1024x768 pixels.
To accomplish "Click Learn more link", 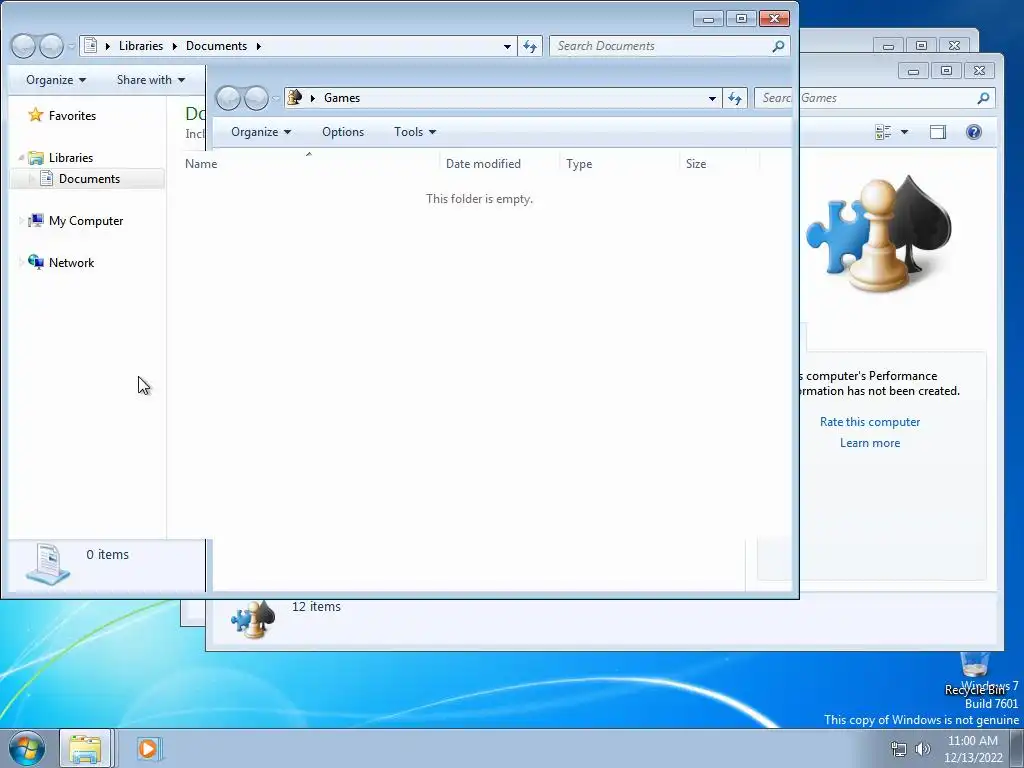I will pyautogui.click(x=870, y=443).
